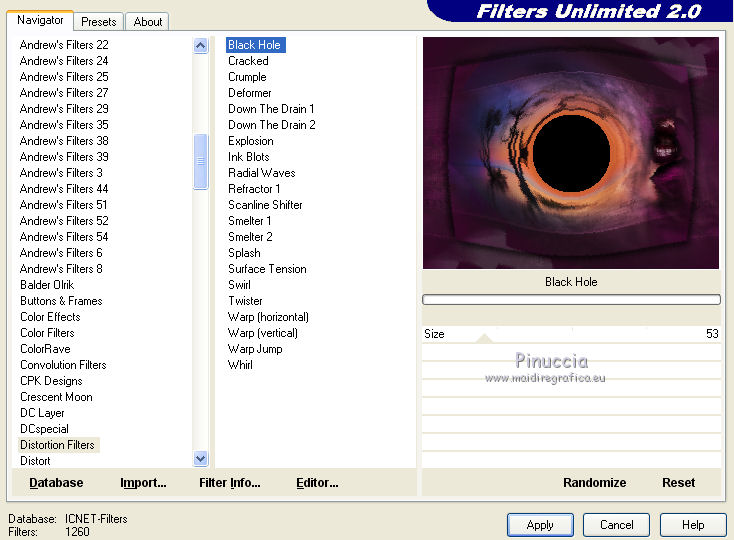Select Andrew's Filters 38 category

(64, 140)
